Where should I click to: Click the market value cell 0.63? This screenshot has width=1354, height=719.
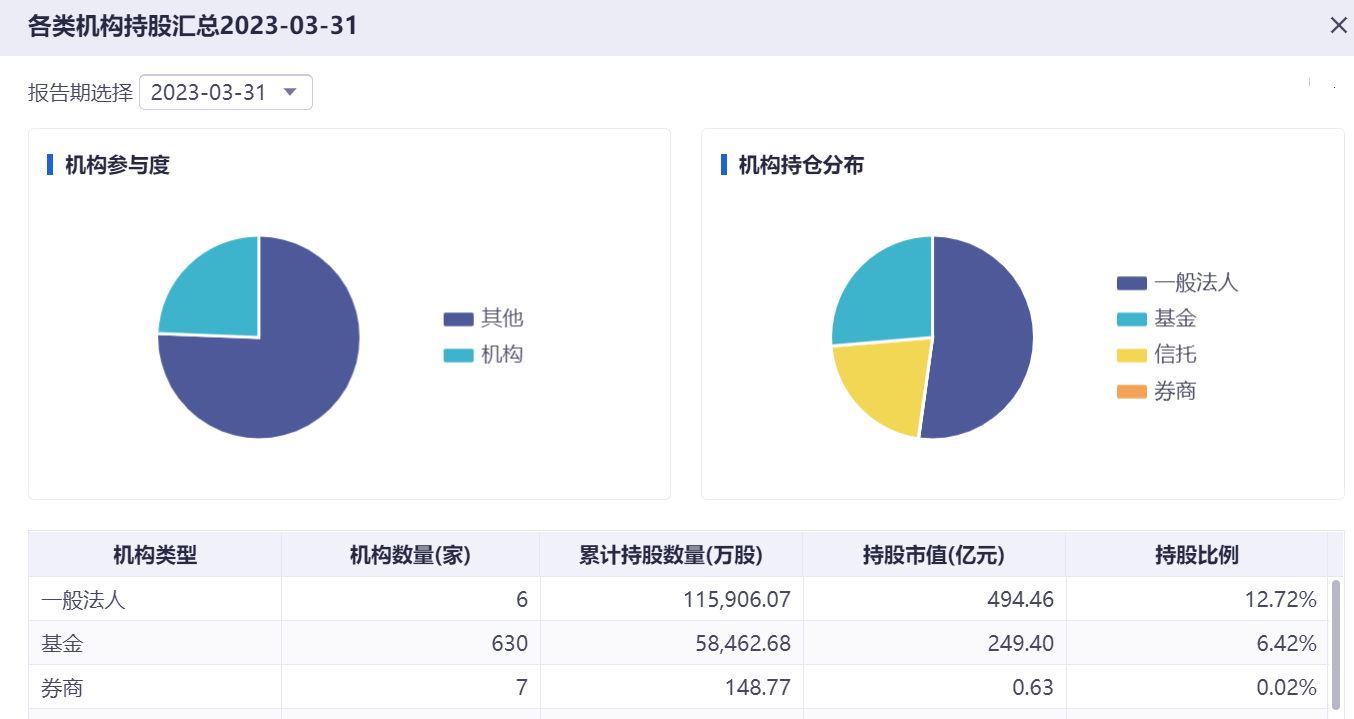pyautogui.click(x=1035, y=688)
